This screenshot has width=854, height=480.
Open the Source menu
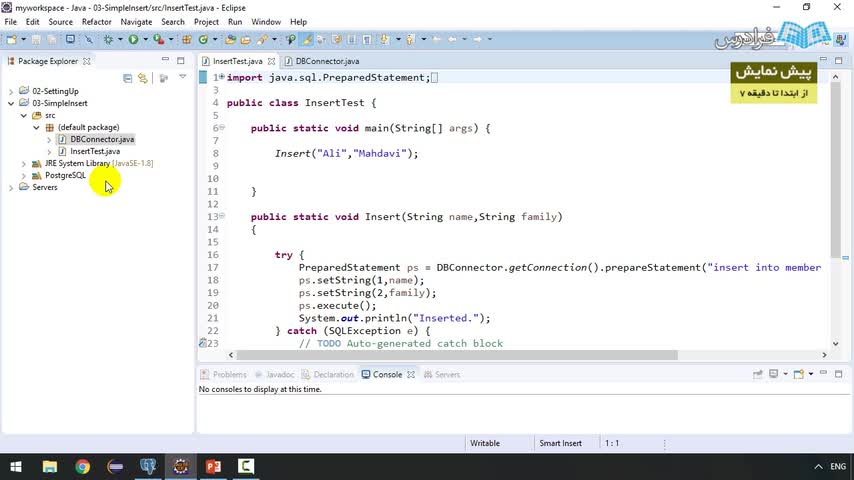(60, 22)
